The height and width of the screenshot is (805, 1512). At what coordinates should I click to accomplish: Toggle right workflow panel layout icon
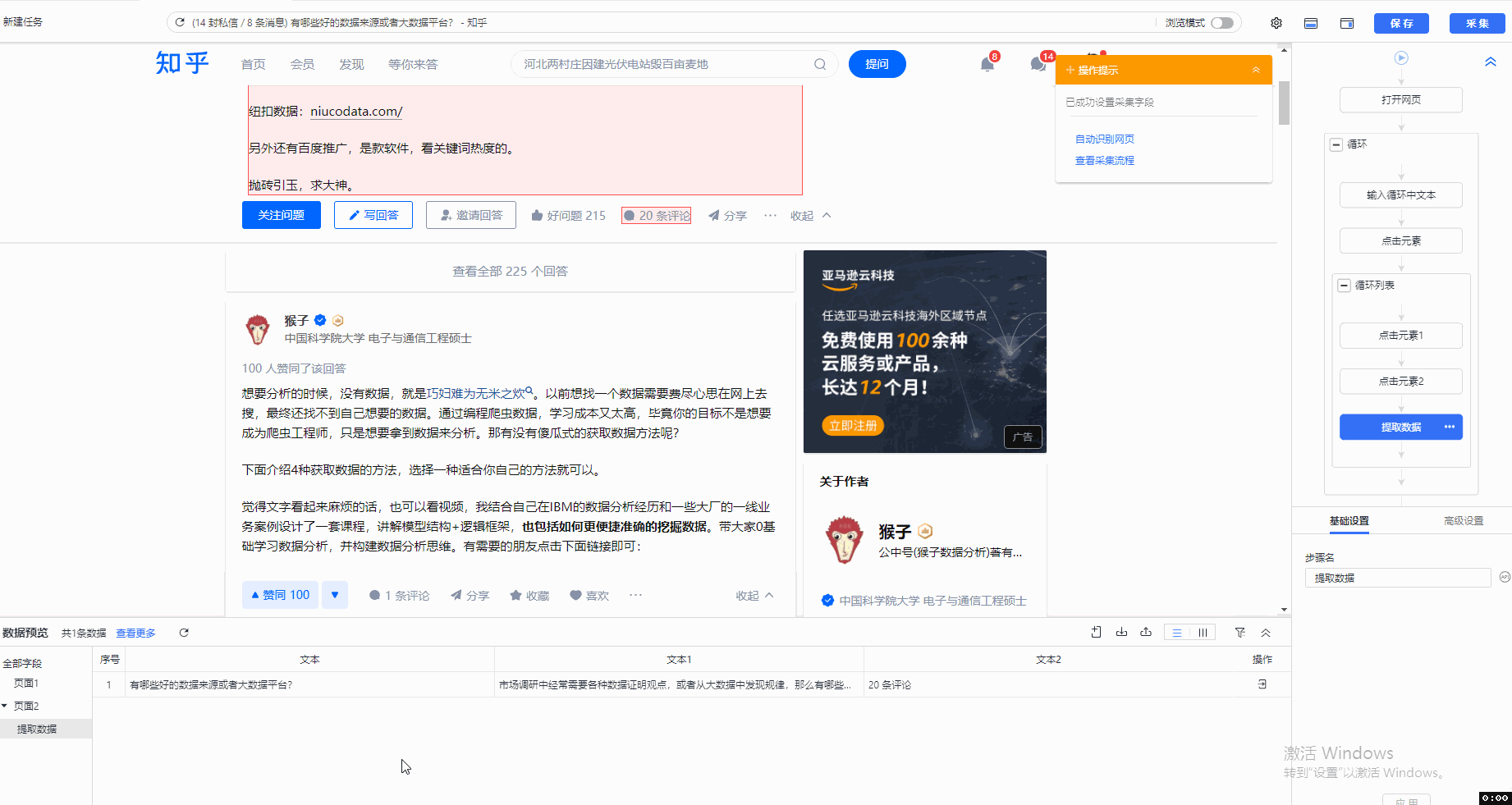pos(1347,23)
